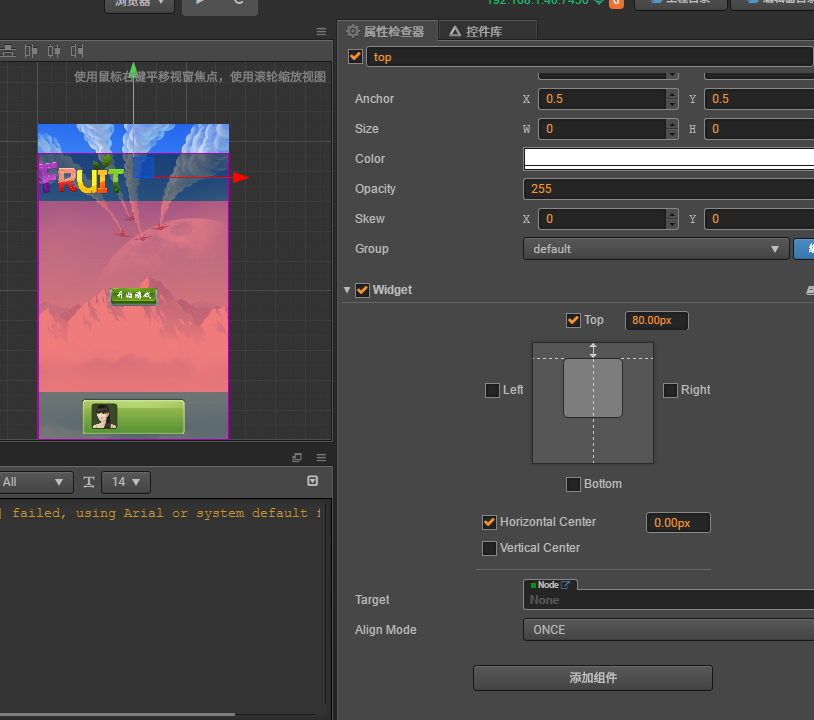This screenshot has height=720, width=814.
Task: Click the orange notification badge at top
Action: pyautogui.click(x=616, y=3)
